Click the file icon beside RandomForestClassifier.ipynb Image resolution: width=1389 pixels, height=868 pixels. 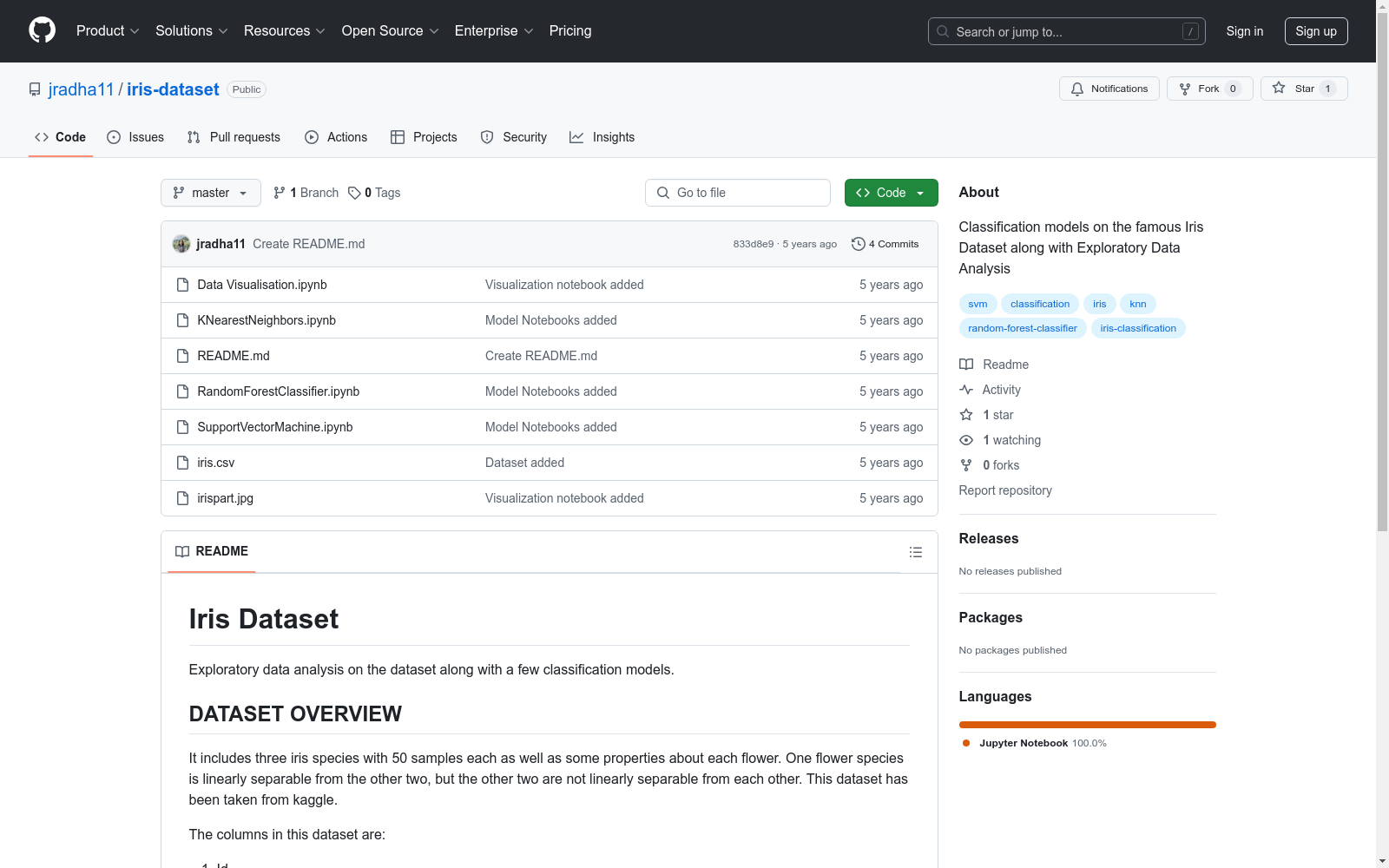pos(182,391)
